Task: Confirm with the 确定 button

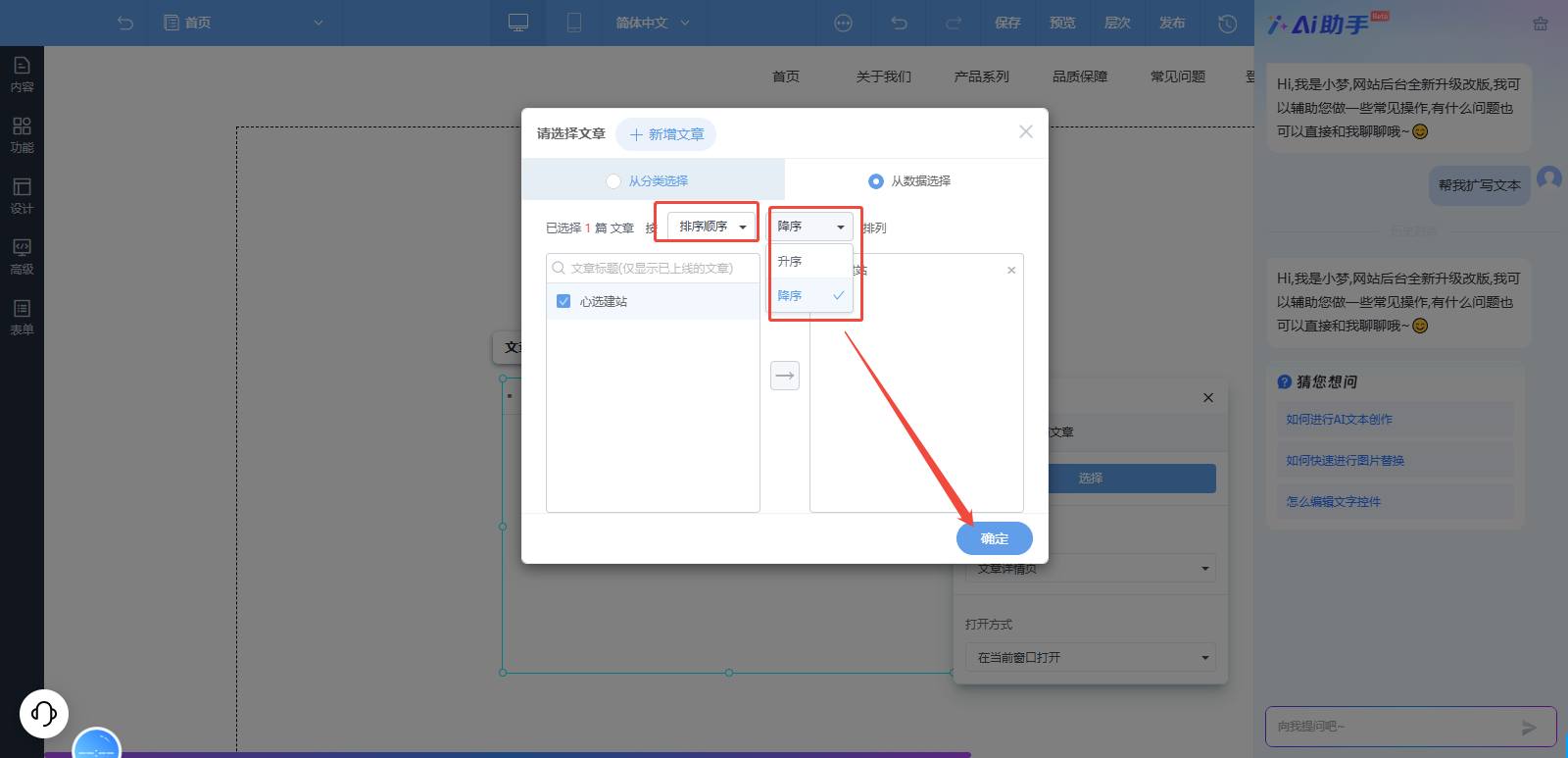Action: pos(995,538)
